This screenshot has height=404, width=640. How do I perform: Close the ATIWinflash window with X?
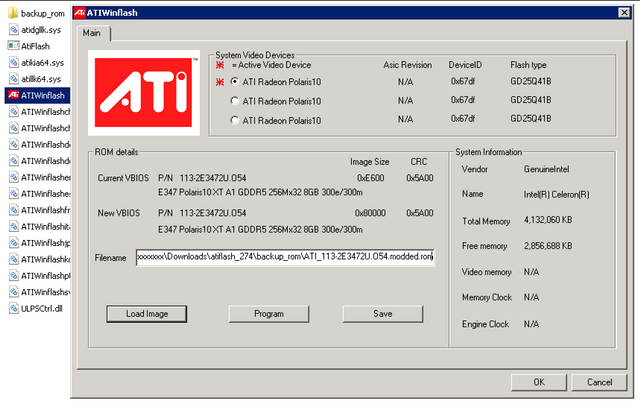[x=624, y=13]
